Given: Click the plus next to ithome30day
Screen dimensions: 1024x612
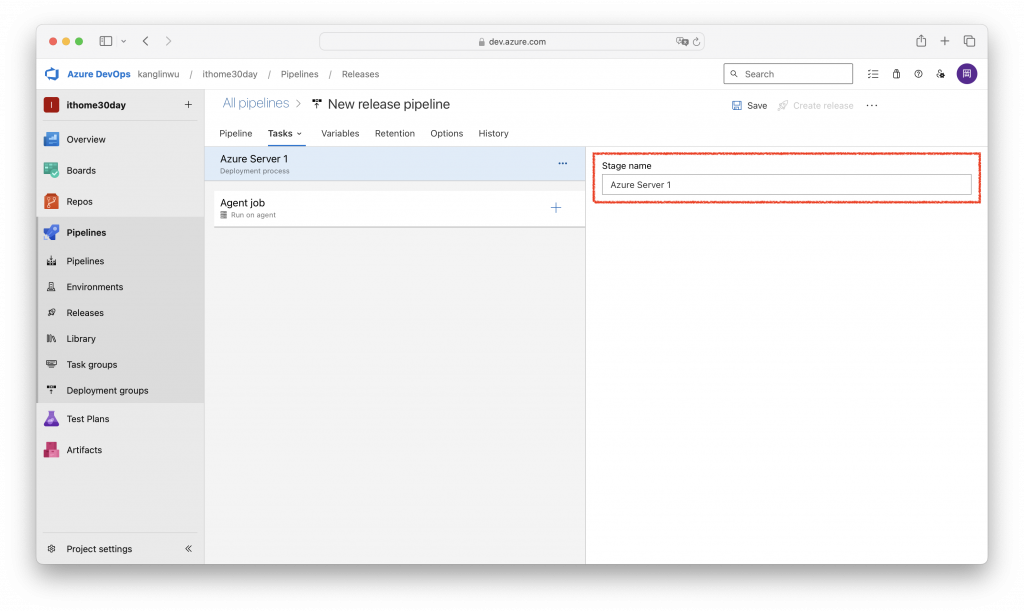Looking at the screenshot, I should [188, 105].
